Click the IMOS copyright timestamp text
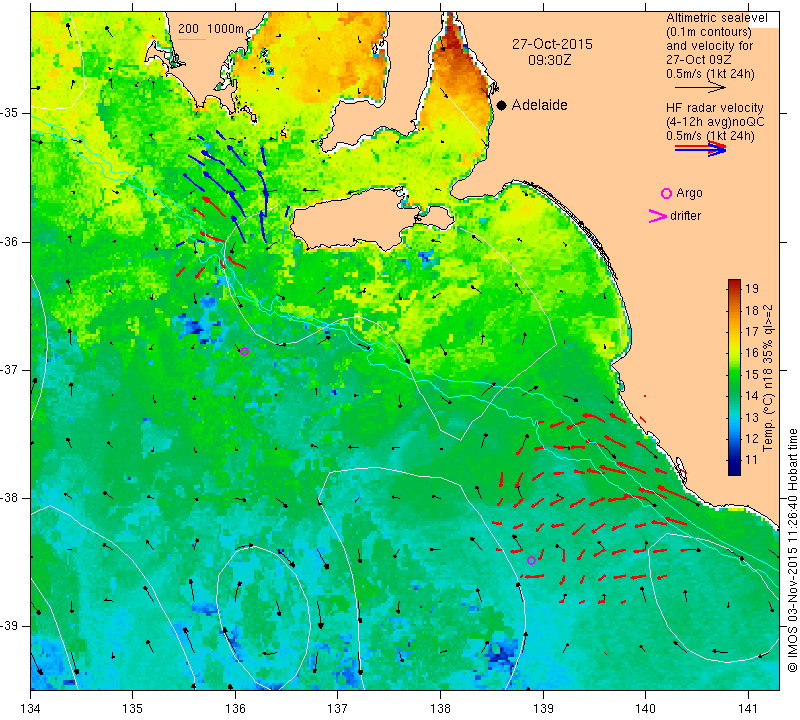800x720 pixels. tap(792, 550)
